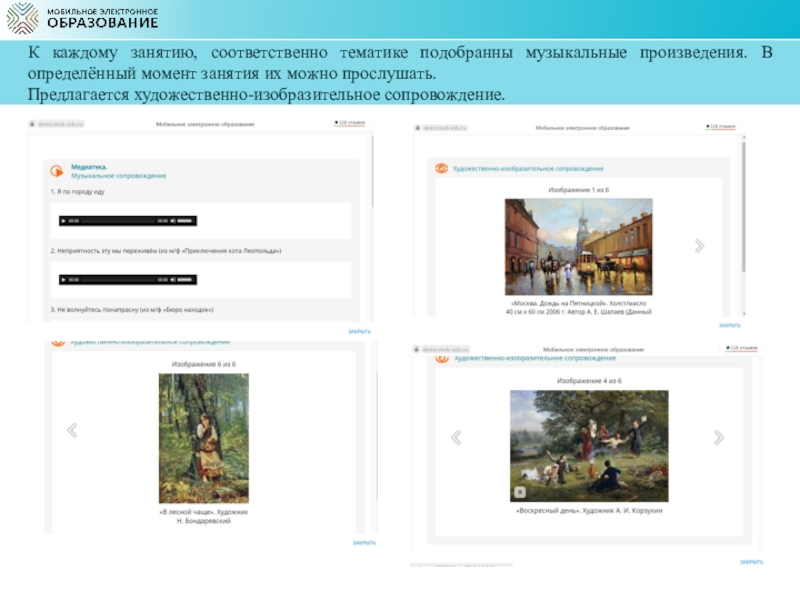
Task: Open the «Воскресный день» painting
Action: click(x=589, y=446)
